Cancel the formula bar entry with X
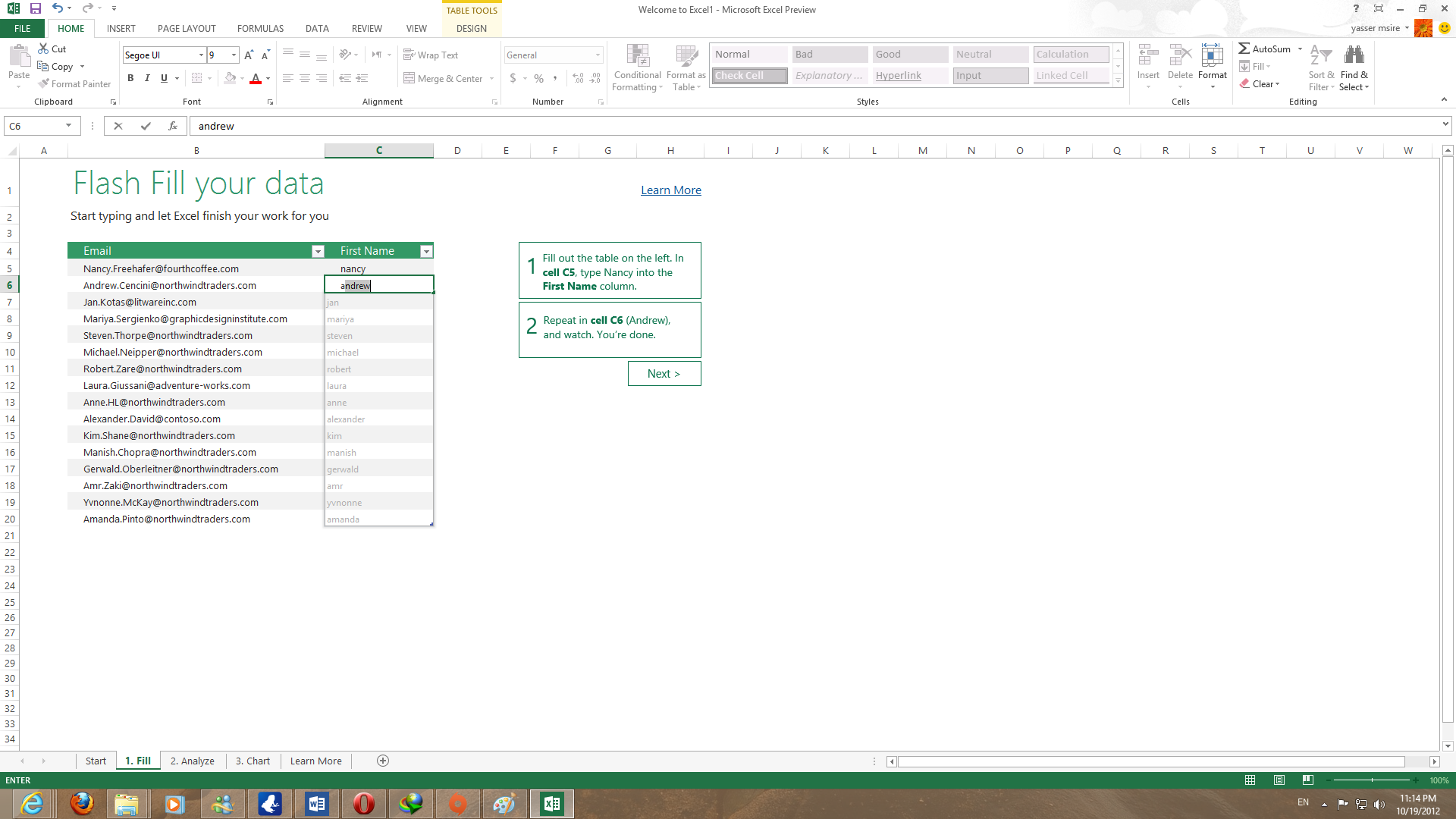 pos(118,126)
